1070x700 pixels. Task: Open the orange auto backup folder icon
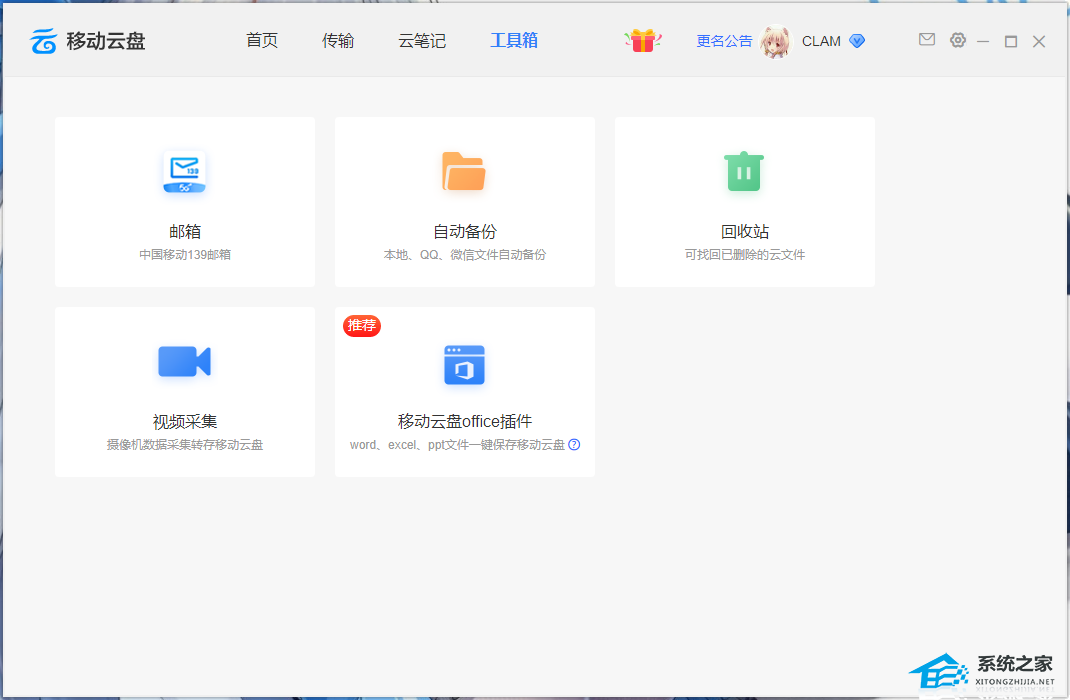point(464,171)
